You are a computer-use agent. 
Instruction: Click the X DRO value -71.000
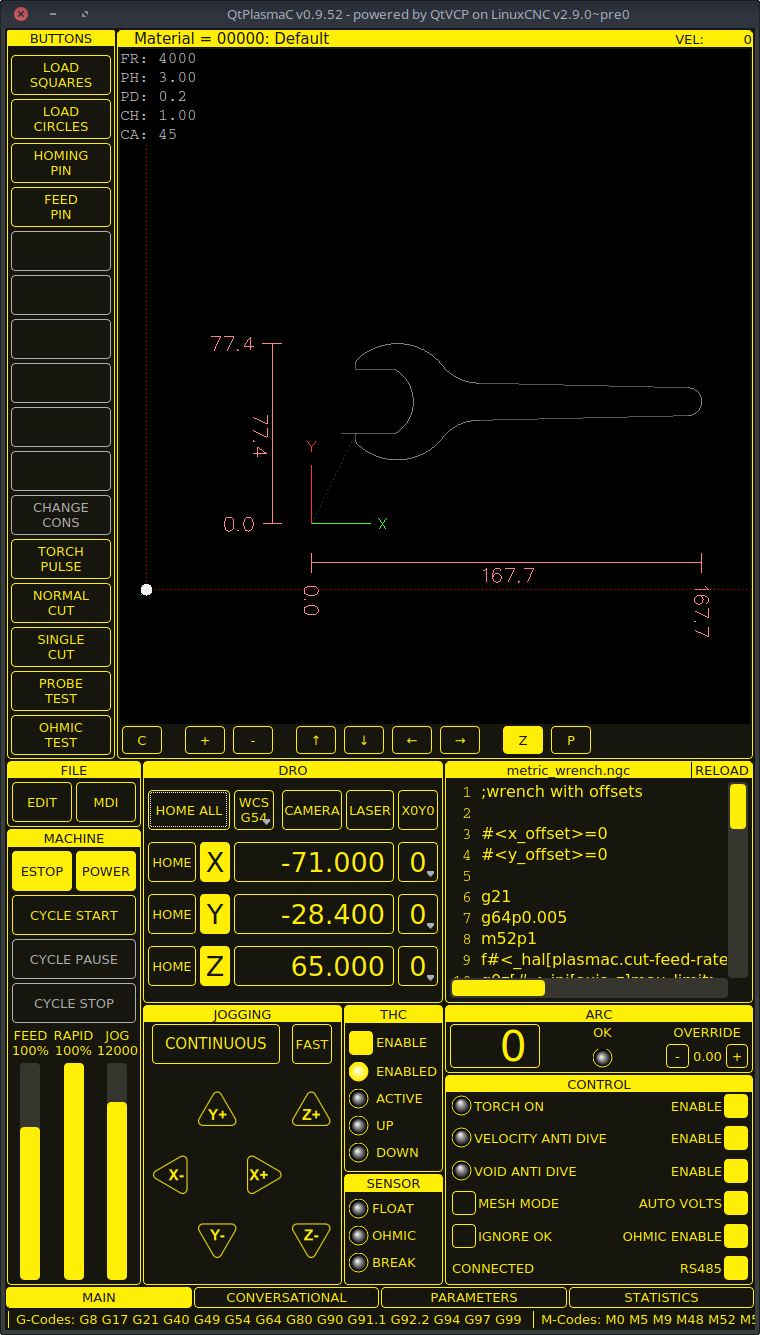pos(314,862)
